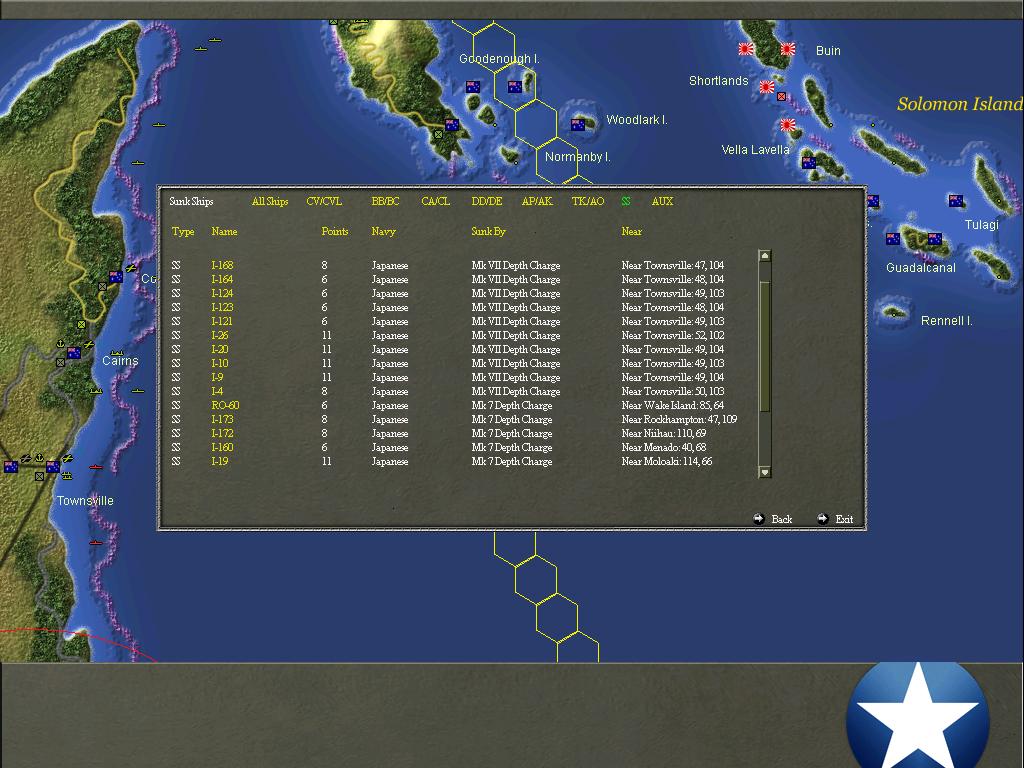Click the scrollbar up arrow

click(x=765, y=255)
